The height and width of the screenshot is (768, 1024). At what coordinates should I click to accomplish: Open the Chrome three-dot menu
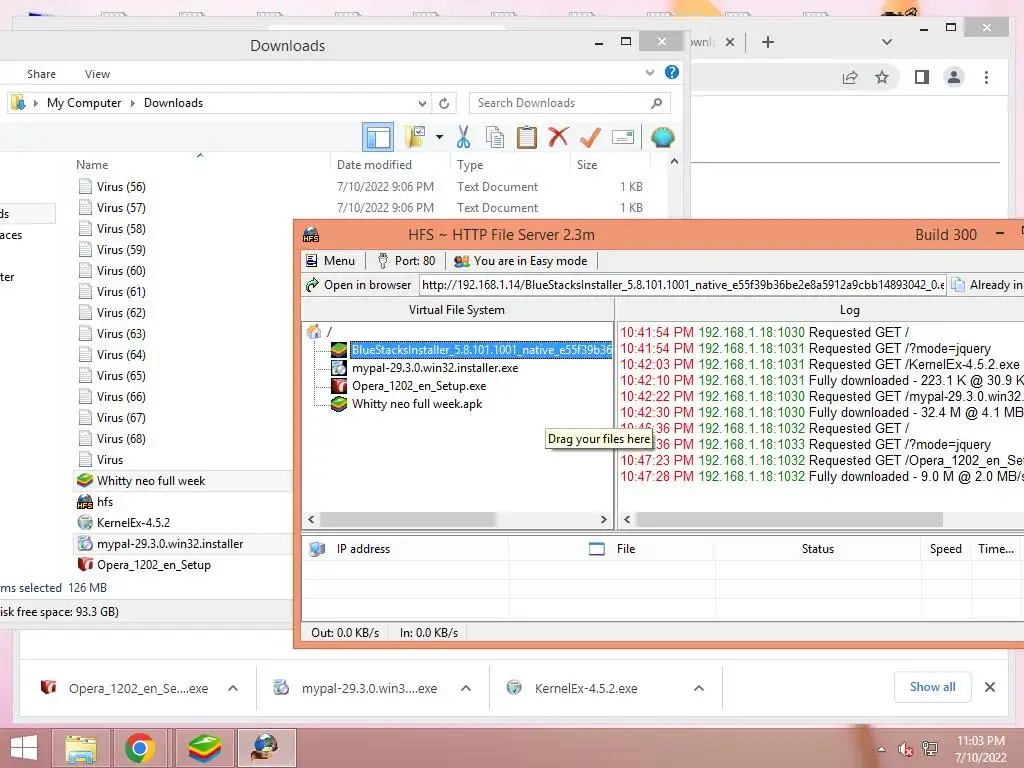point(986,78)
